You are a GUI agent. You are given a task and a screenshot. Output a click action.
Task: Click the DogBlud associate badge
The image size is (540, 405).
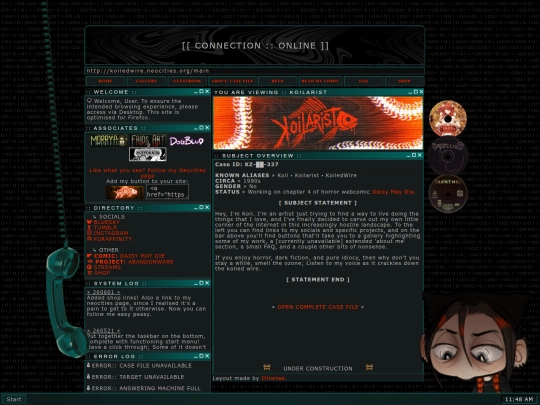point(186,141)
